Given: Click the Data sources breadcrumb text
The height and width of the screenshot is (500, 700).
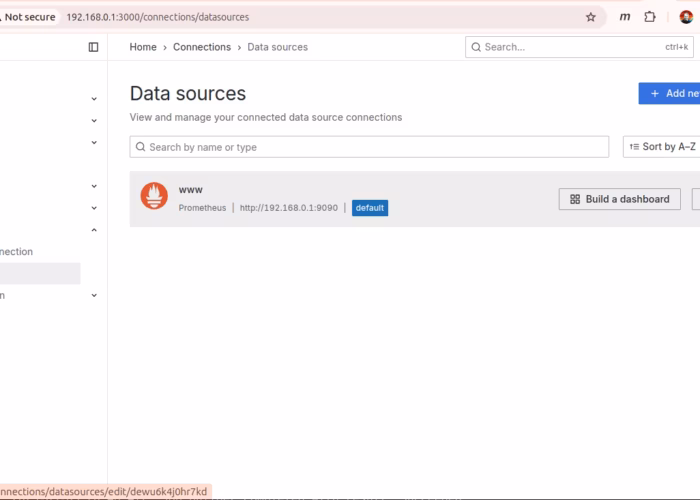Looking at the screenshot, I should click(x=277, y=47).
